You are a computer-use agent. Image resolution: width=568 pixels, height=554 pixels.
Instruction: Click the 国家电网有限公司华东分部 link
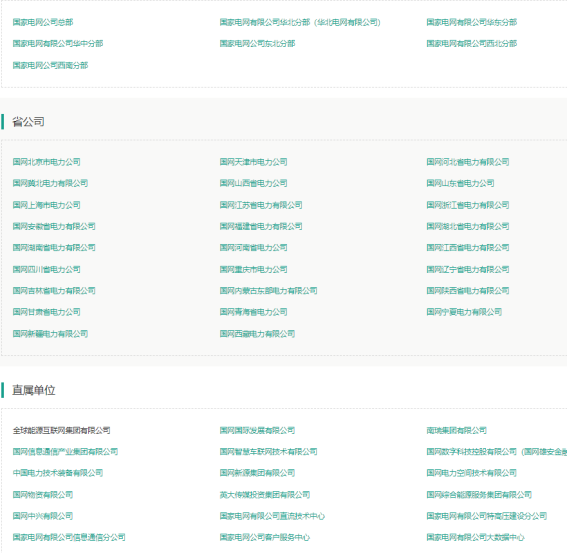pos(472,22)
